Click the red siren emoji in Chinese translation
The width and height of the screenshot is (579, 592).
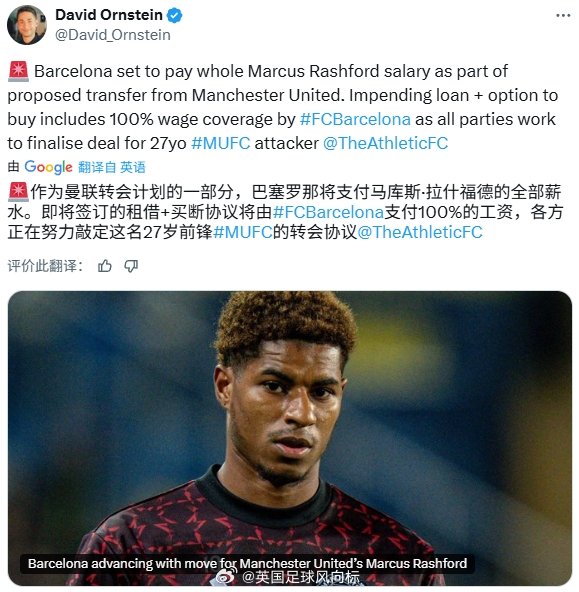18,192
